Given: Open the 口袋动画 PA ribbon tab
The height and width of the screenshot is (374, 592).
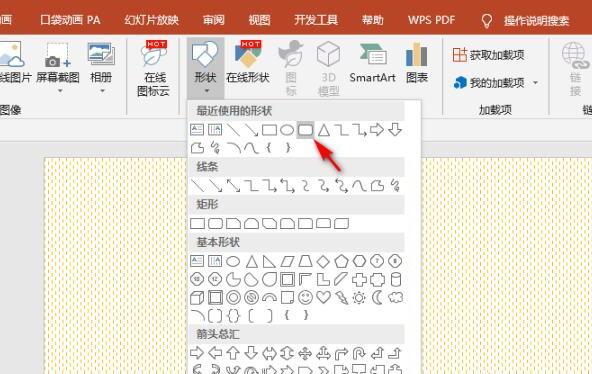Looking at the screenshot, I should (x=70, y=20).
